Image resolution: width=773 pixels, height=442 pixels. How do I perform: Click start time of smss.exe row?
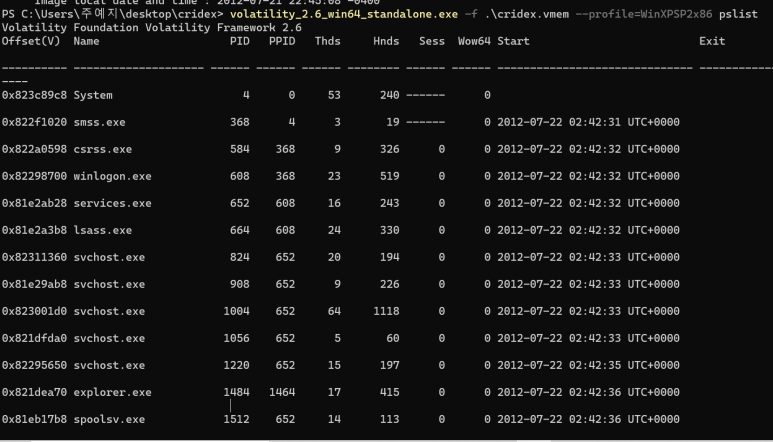(x=588, y=122)
